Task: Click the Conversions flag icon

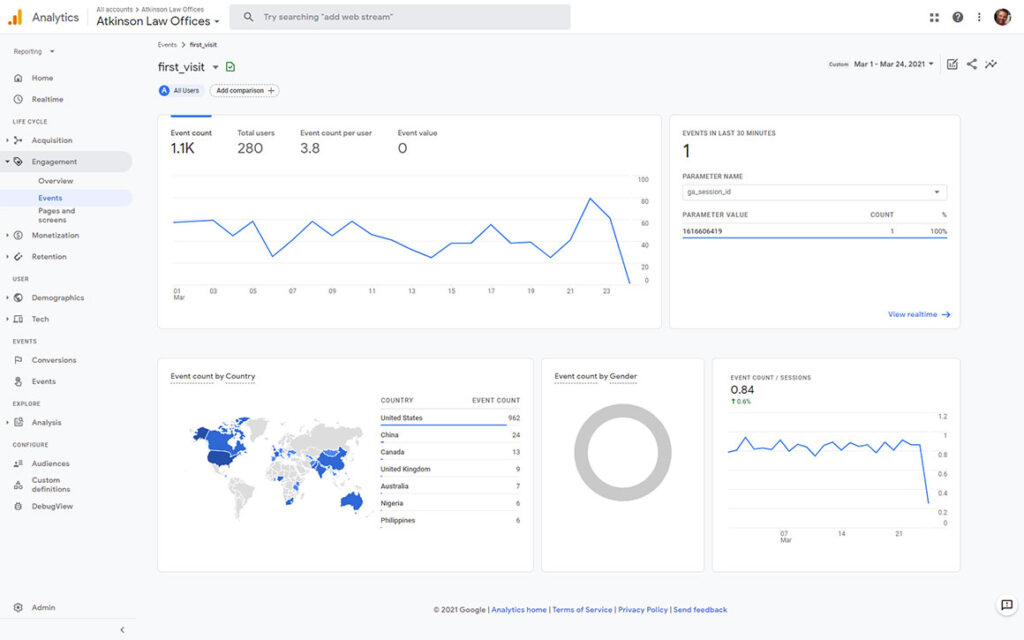Action: 18,360
